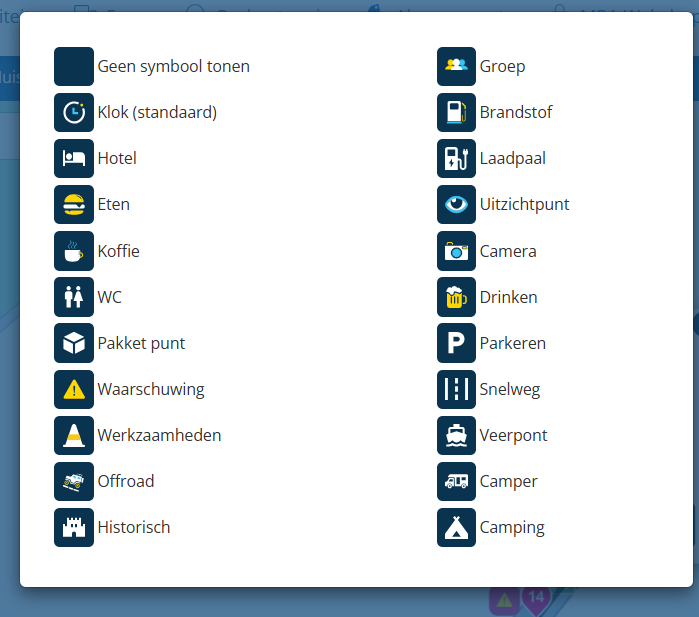The height and width of the screenshot is (617, 699).
Task: Click the 'Historisch' text label
Action: click(134, 527)
